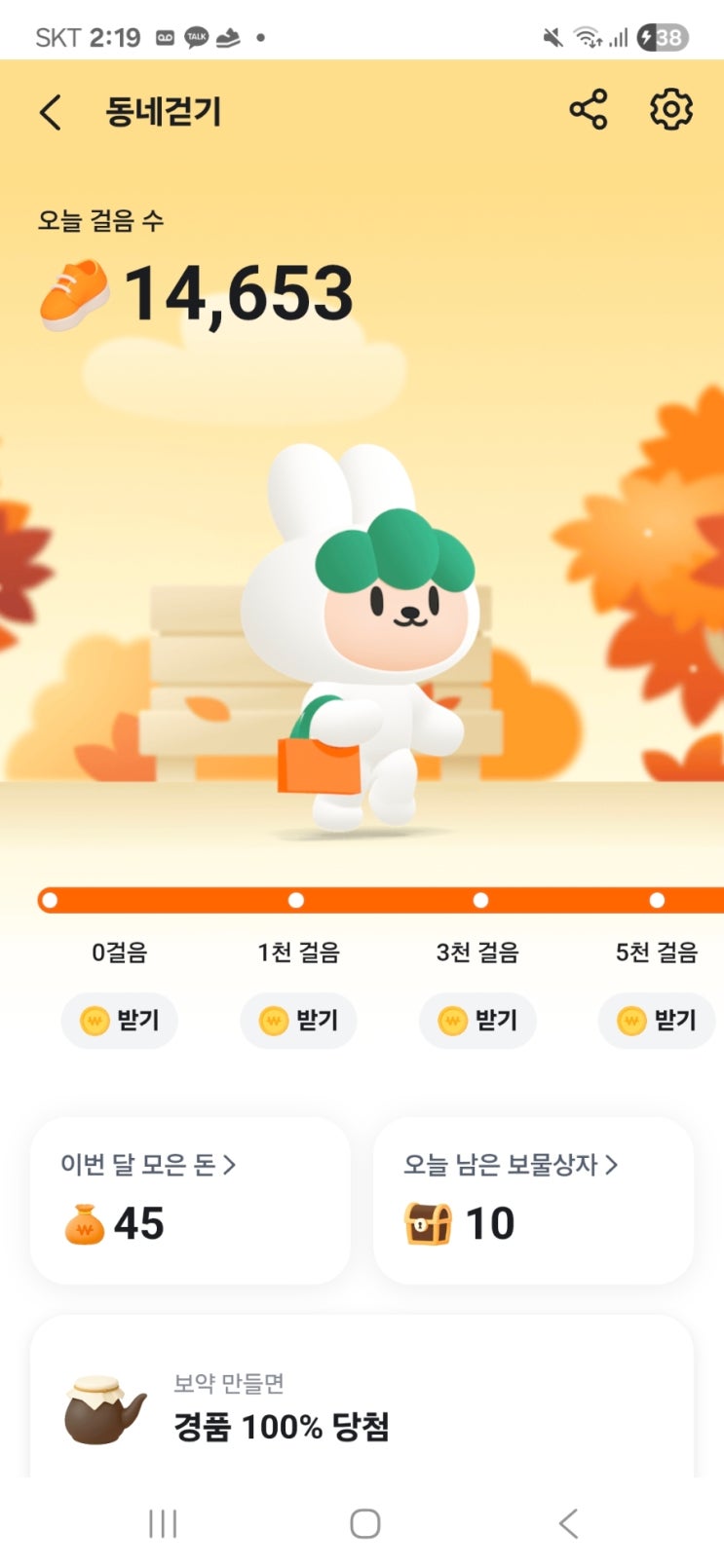Tap the Android home navigation button
The width and height of the screenshot is (724, 1568).
click(x=364, y=1523)
